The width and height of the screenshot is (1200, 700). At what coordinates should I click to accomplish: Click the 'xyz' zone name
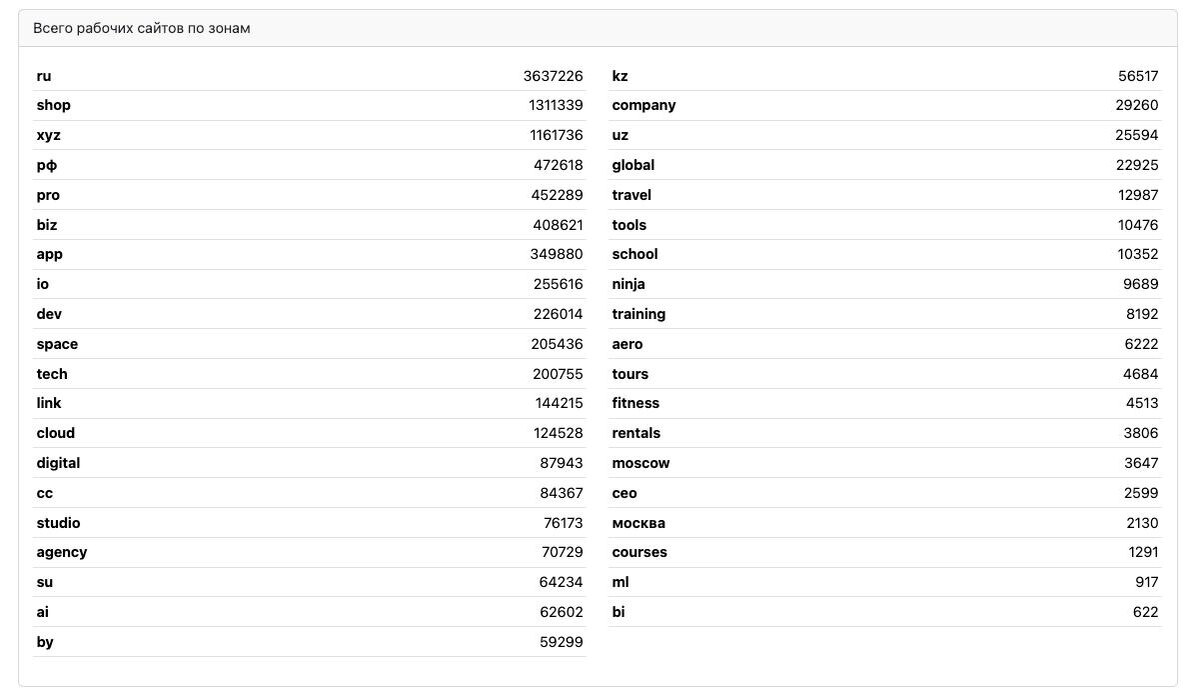49,135
